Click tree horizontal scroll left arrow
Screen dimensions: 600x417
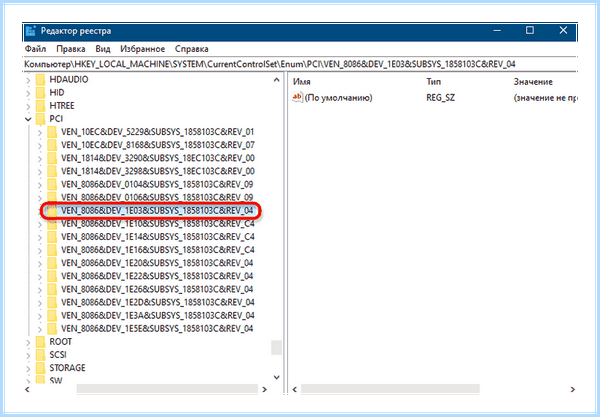[27, 389]
